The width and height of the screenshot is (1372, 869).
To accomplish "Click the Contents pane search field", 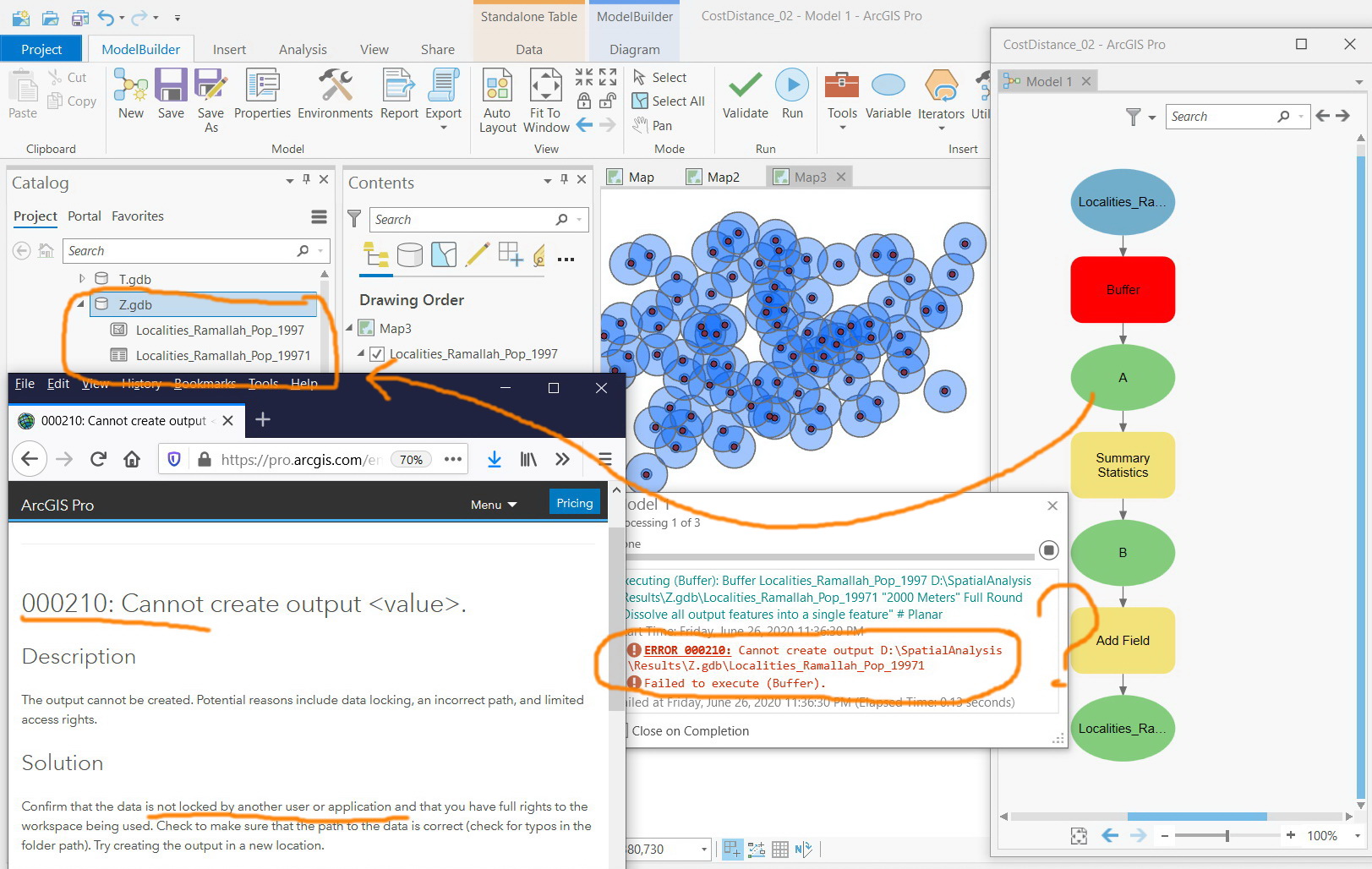I will 478,220.
